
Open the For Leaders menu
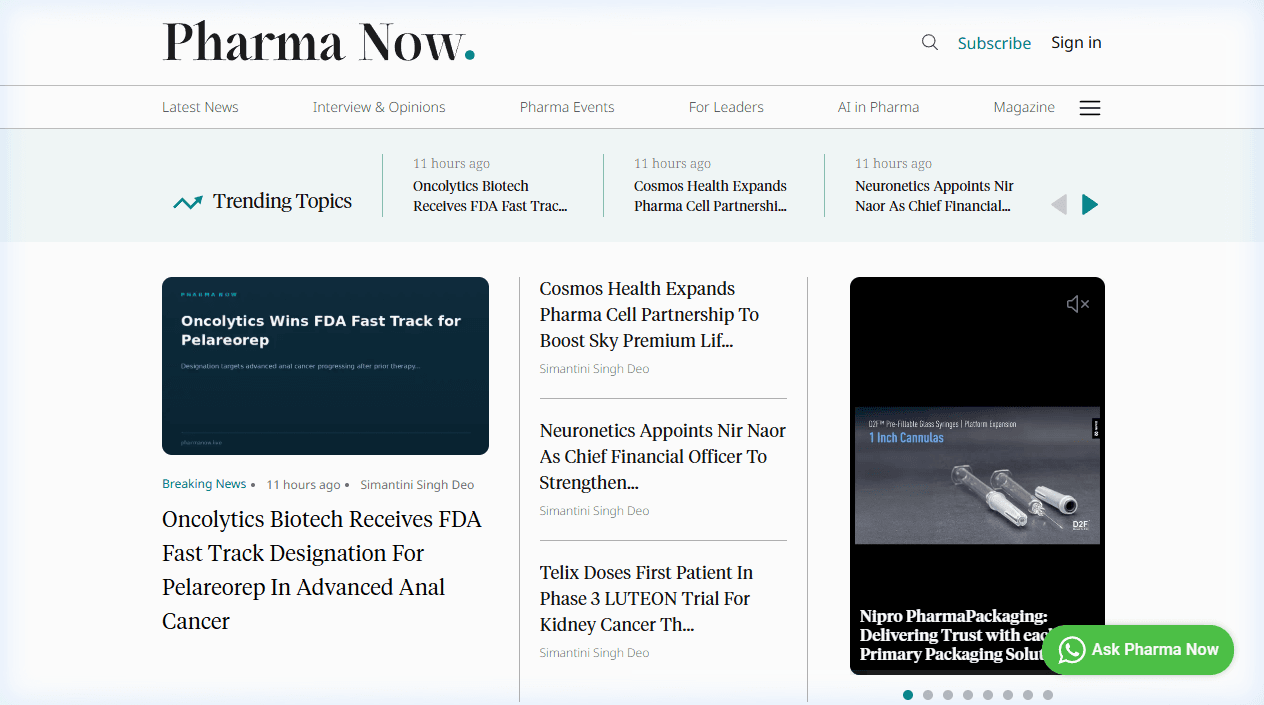[726, 107]
